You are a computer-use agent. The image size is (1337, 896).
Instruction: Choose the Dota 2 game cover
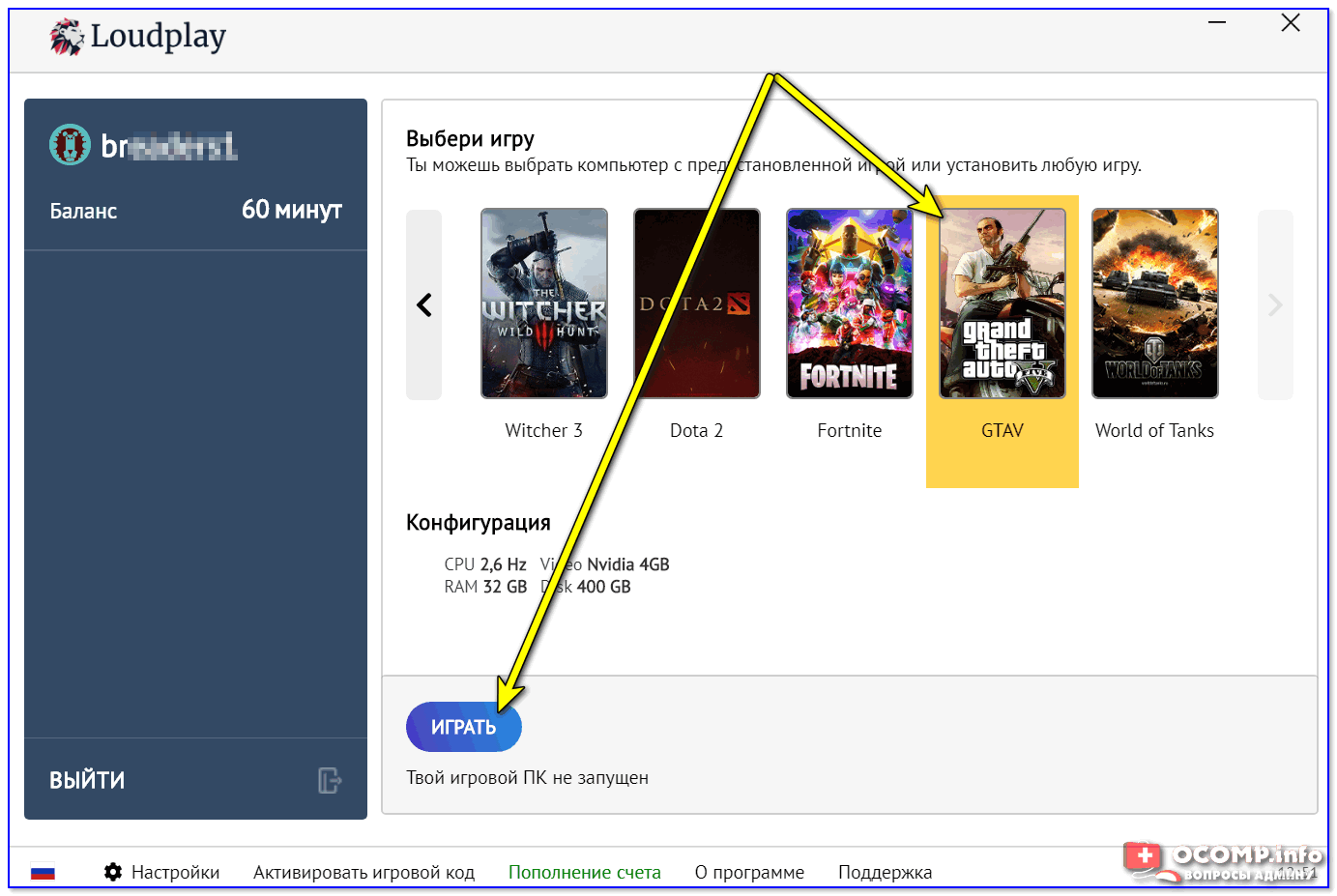[696, 303]
